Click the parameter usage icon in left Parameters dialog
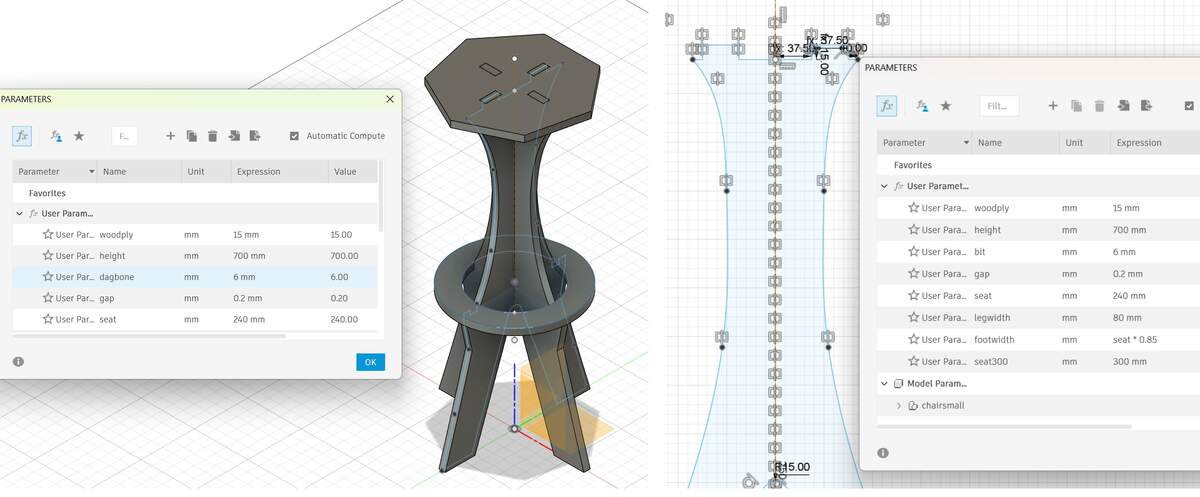This screenshot has width=1200, height=497. point(56,136)
